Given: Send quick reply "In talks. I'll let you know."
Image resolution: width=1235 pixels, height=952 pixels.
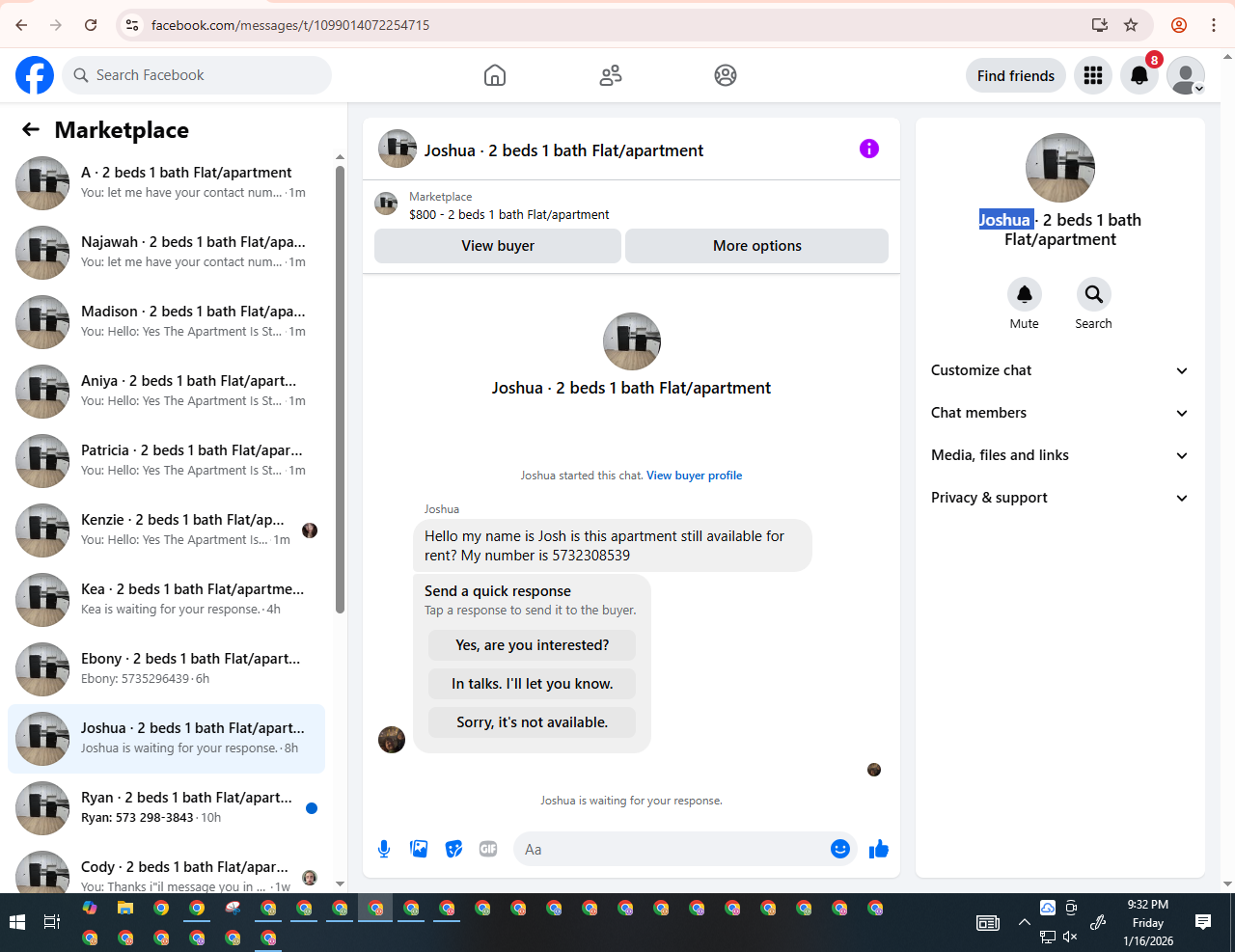Looking at the screenshot, I should tap(533, 684).
